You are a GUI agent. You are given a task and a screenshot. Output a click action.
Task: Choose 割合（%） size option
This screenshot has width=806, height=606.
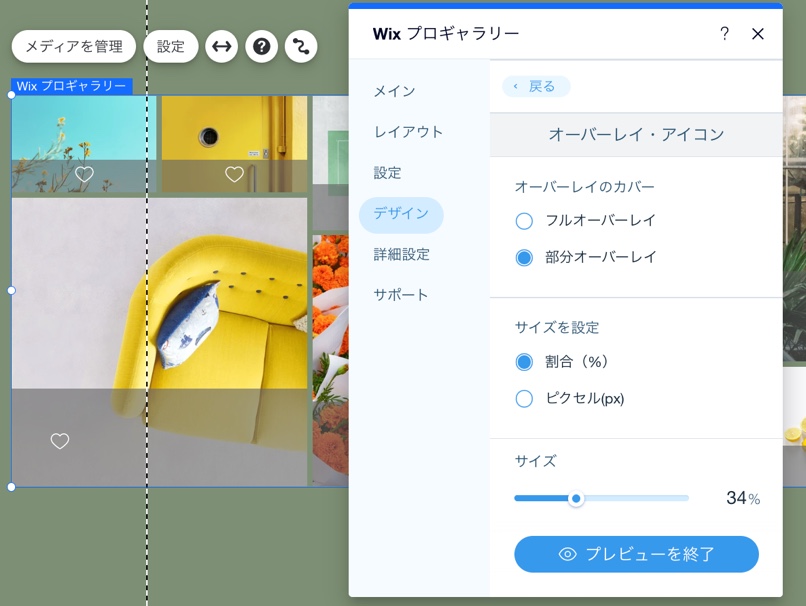(524, 362)
